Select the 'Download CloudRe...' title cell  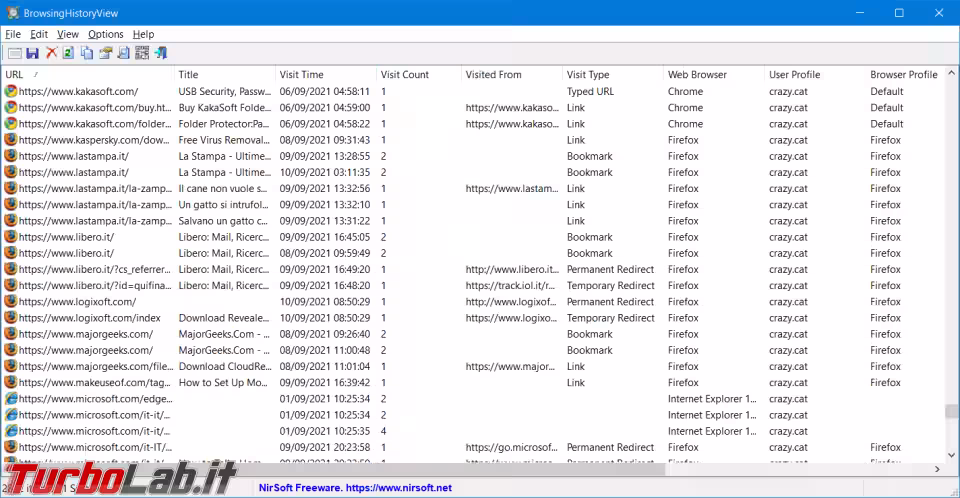pos(225,366)
